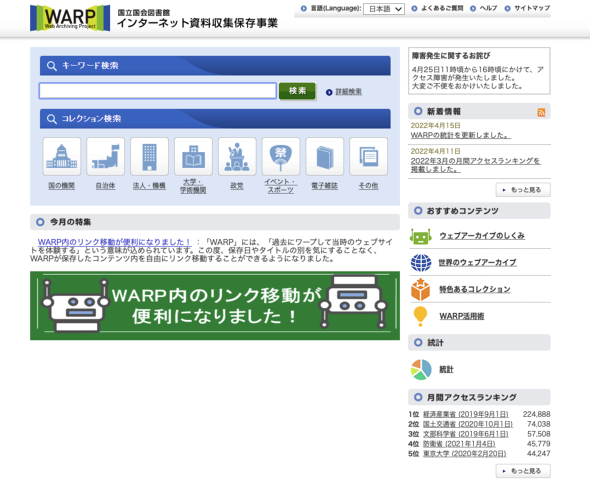Click もっと見る button under access ranking
The image size is (590, 489).
pyautogui.click(x=523, y=471)
